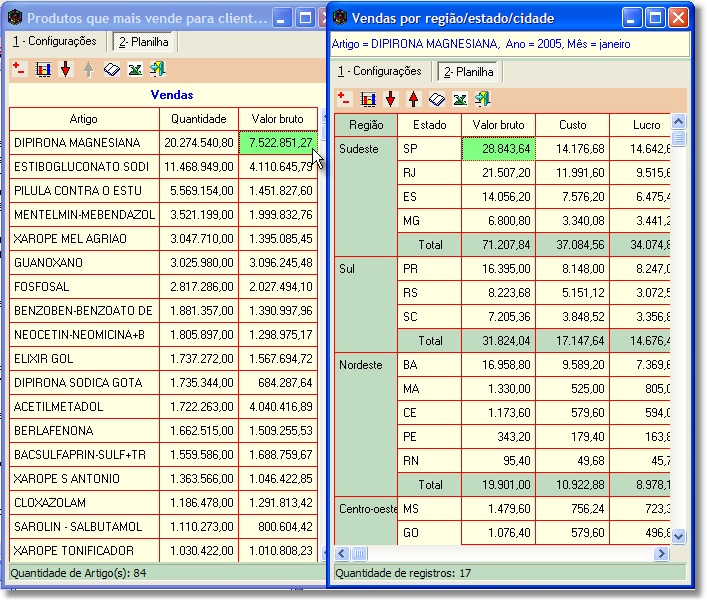Image resolution: width=707 pixels, height=602 pixels.
Task: Click the PR state cell
Action: click(430, 269)
